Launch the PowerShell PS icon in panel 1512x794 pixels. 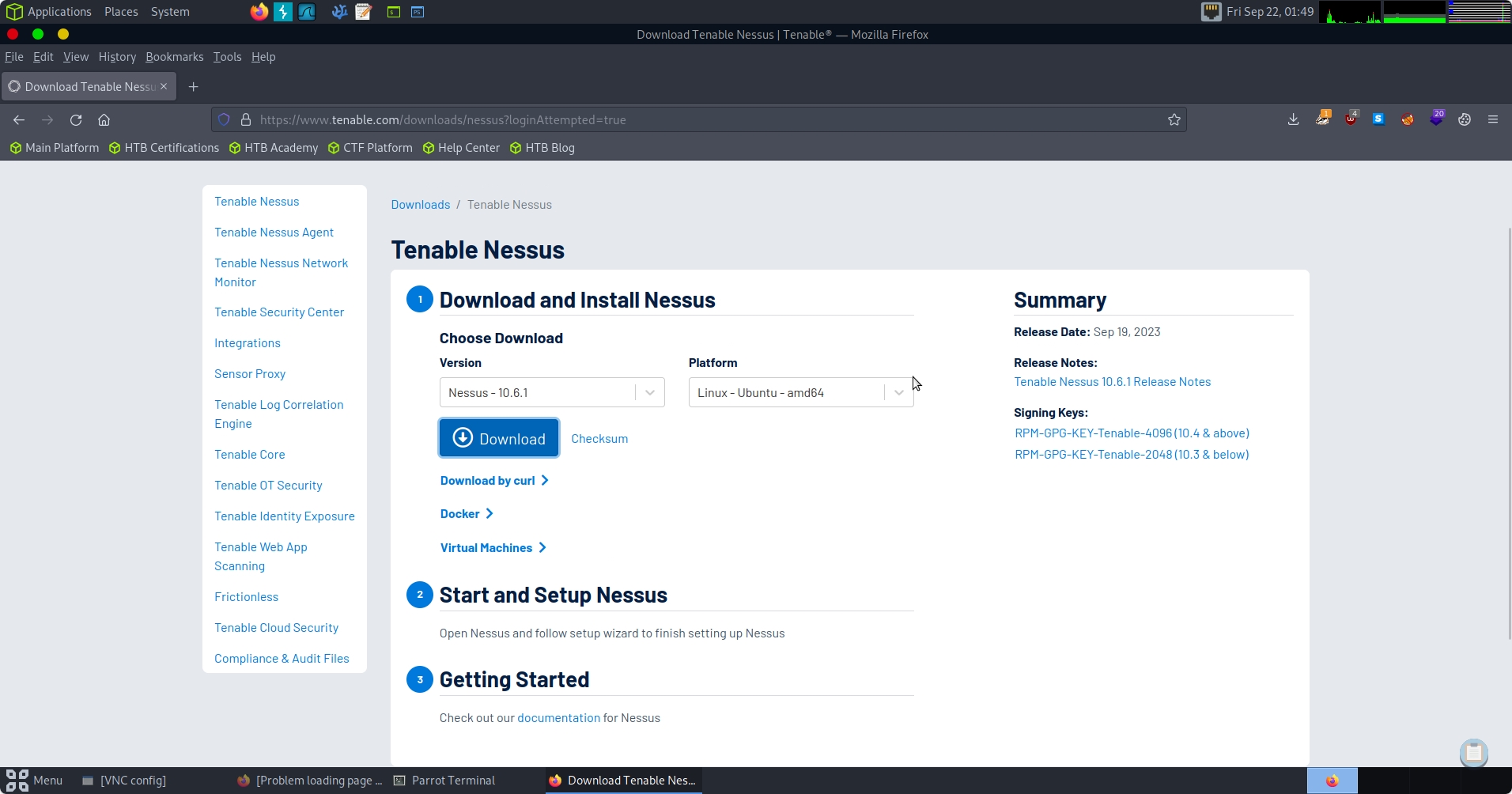418,12
